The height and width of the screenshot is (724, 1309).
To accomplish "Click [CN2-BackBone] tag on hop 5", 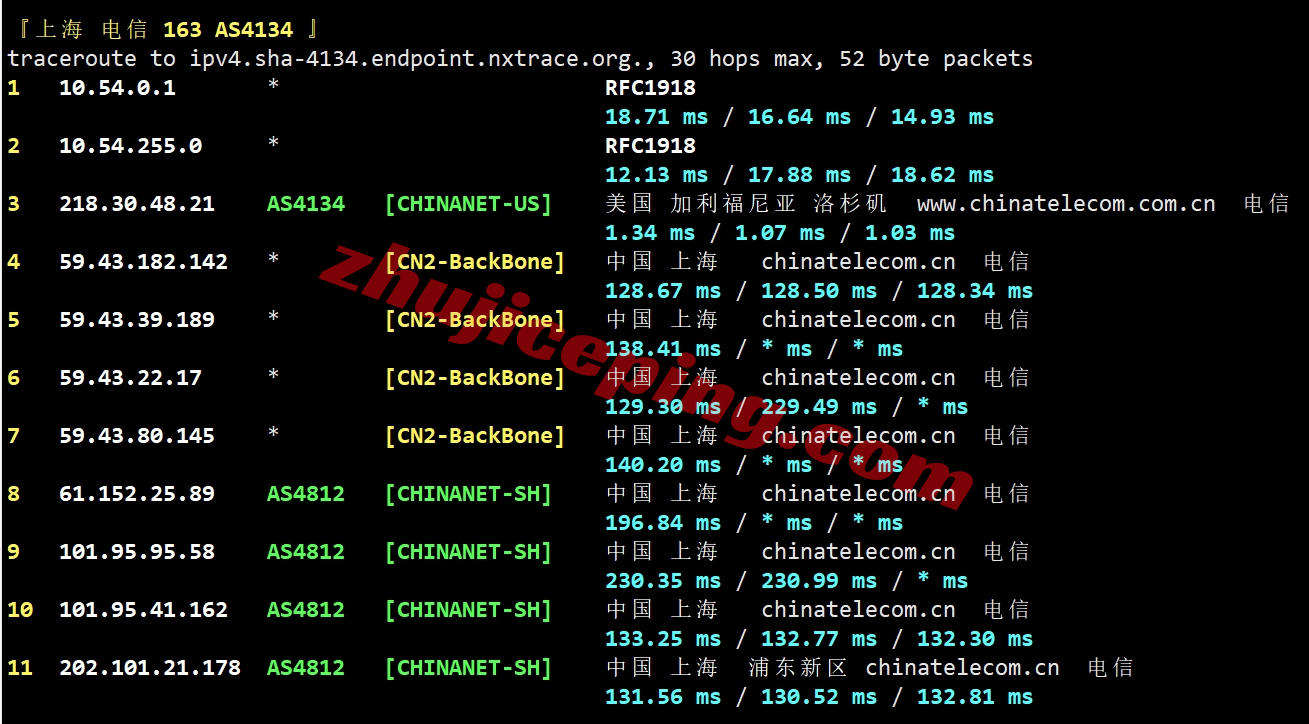I will click(475, 320).
